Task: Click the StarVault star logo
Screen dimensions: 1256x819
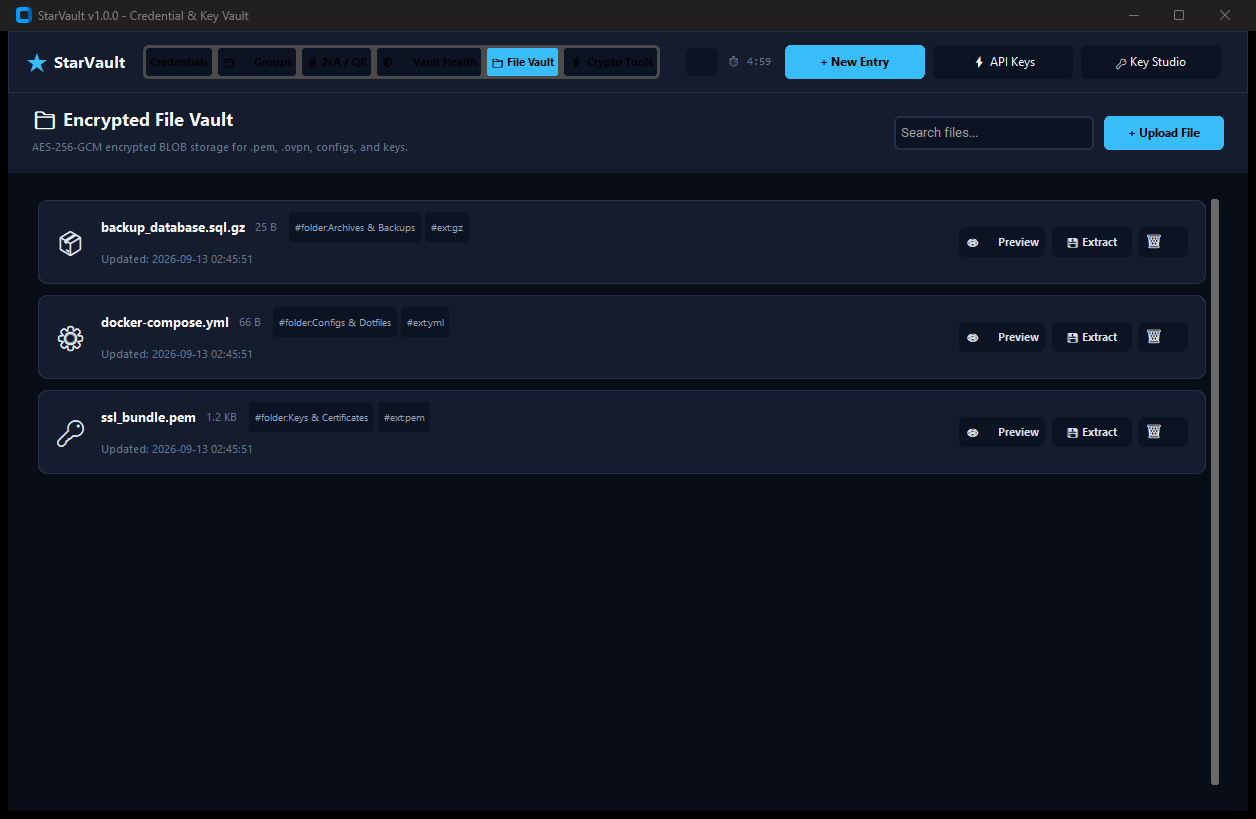Action: coord(37,63)
